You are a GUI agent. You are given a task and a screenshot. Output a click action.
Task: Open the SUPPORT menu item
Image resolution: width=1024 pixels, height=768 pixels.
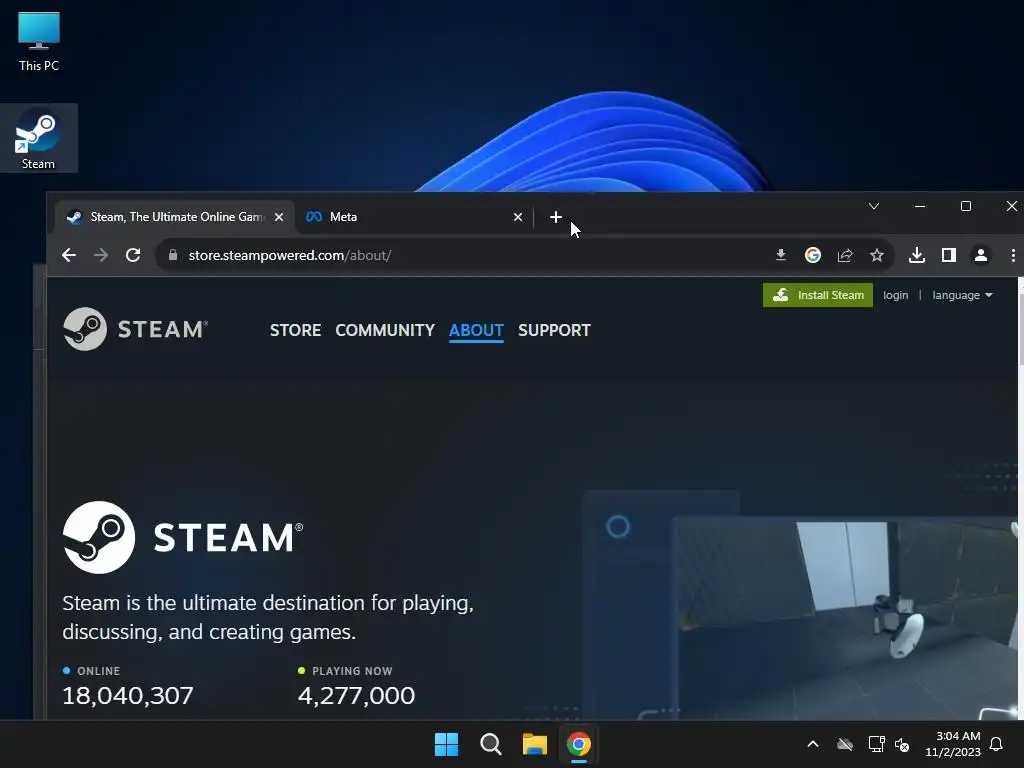point(554,330)
